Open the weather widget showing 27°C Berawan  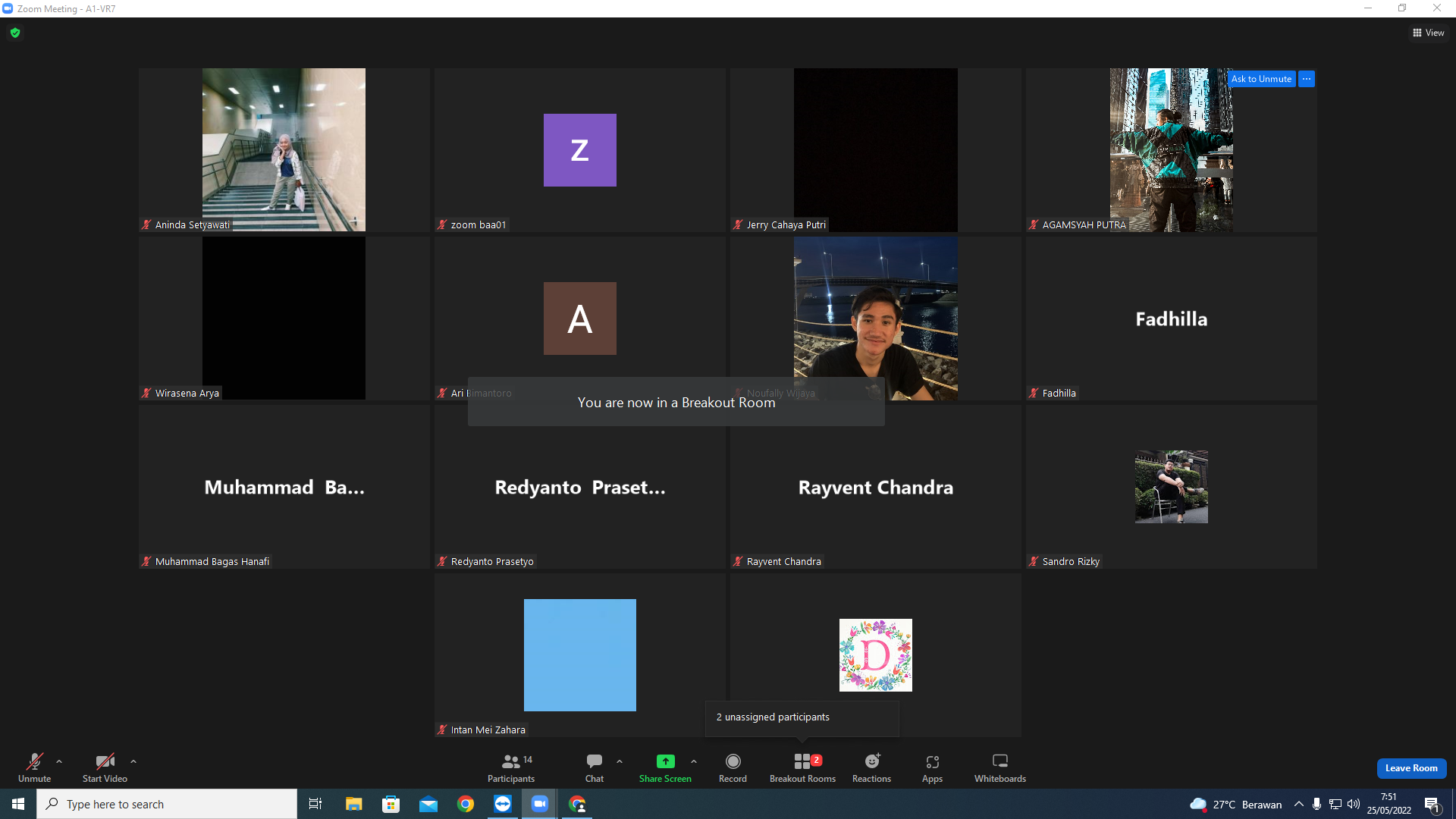click(x=1236, y=804)
